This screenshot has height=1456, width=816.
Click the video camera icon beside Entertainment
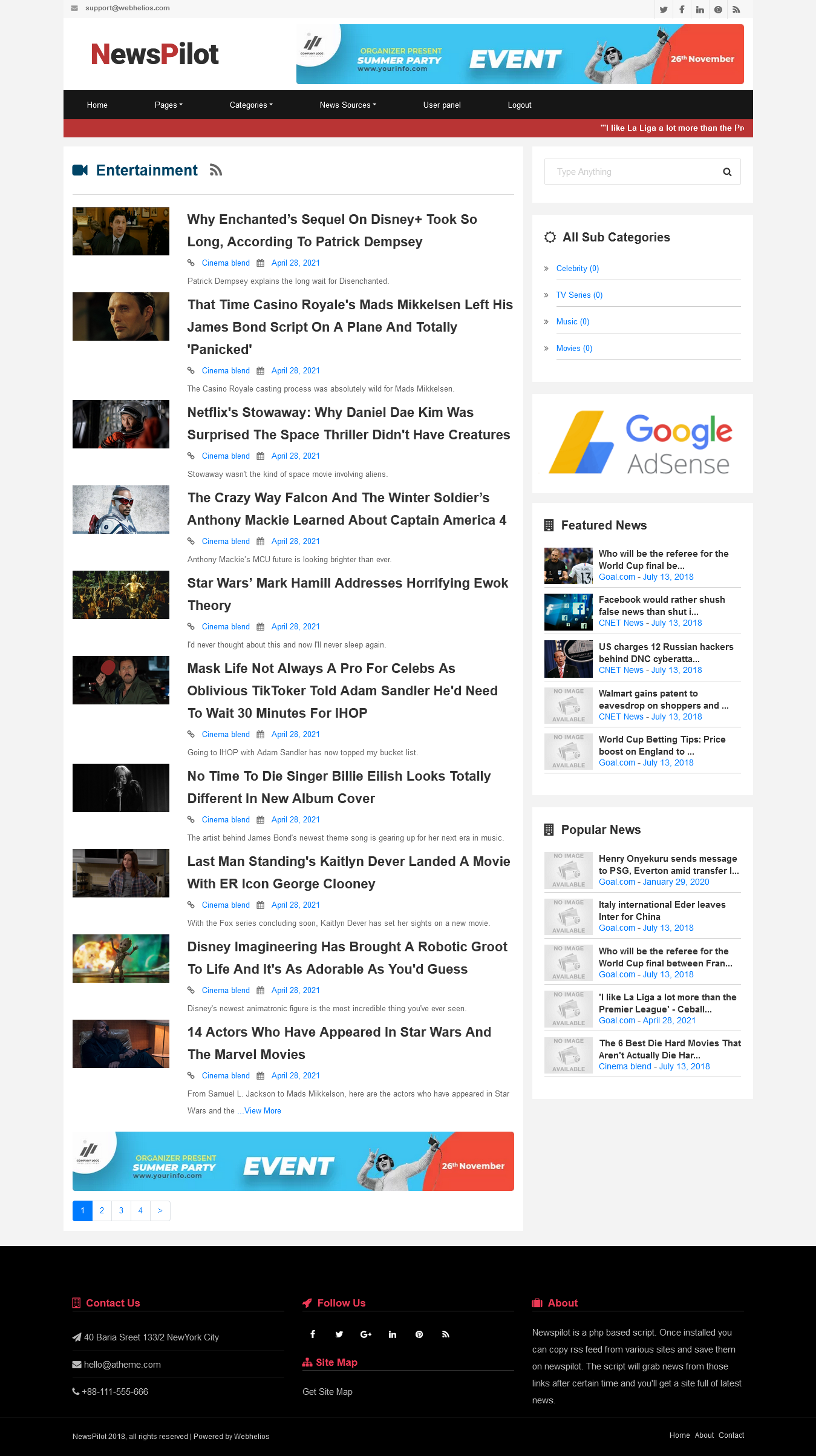point(80,170)
